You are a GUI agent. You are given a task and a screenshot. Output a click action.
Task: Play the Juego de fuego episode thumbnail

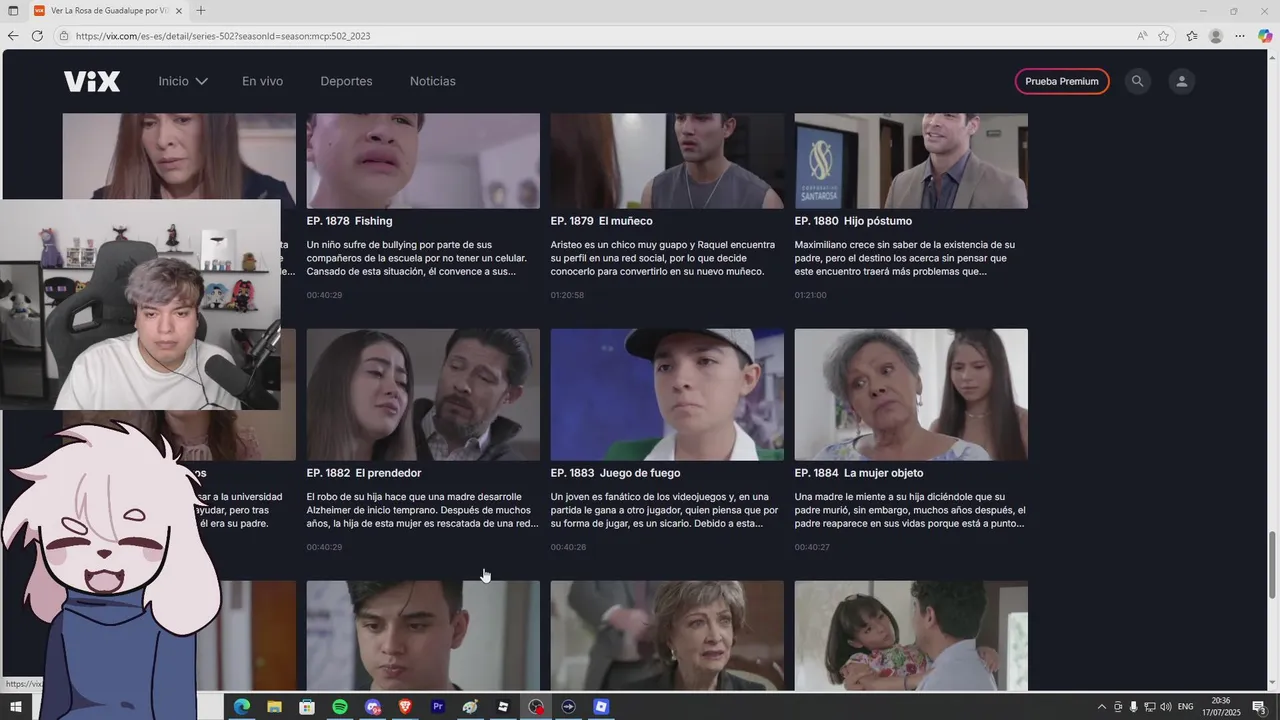pyautogui.click(x=667, y=395)
